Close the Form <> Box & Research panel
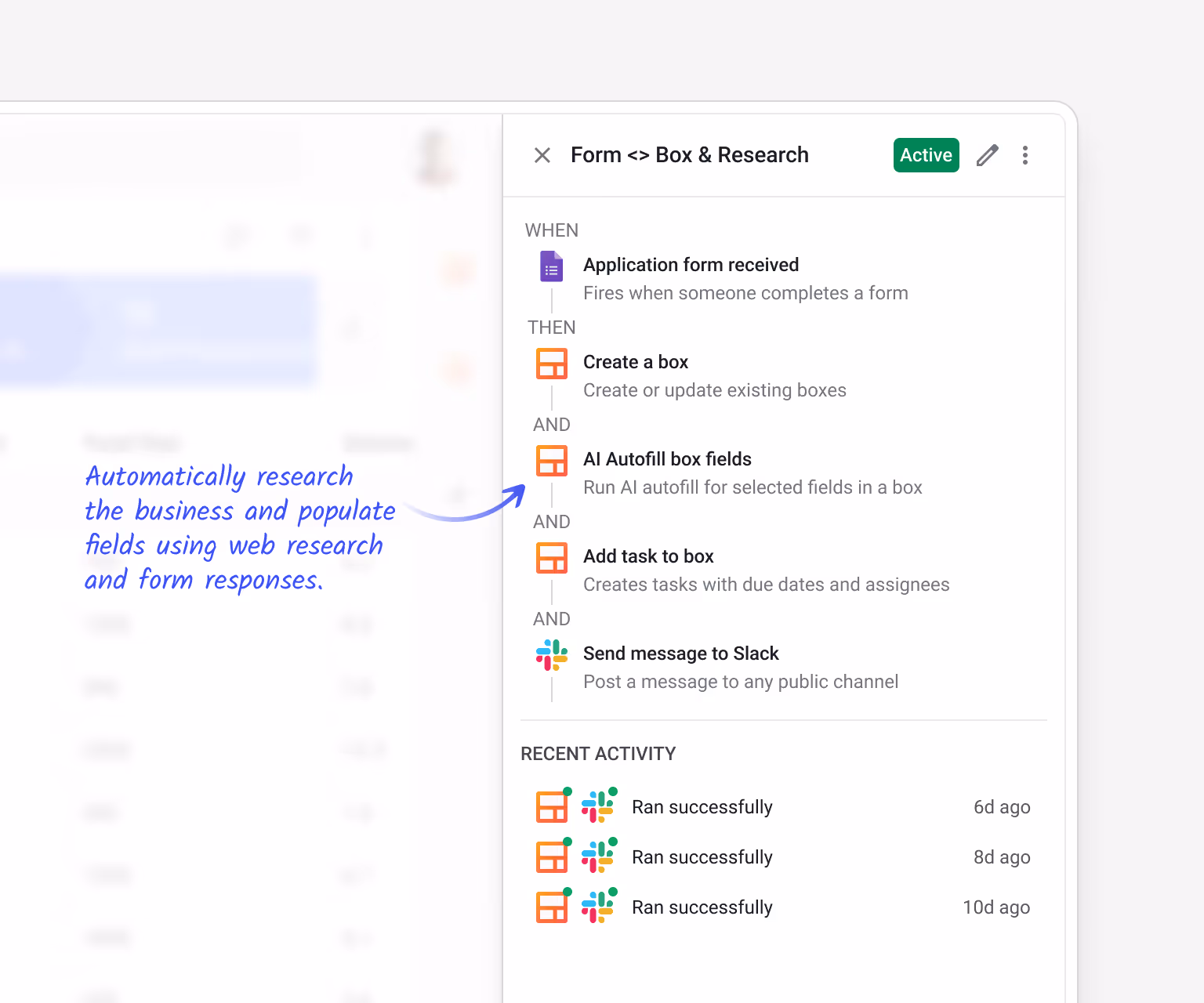The height and width of the screenshot is (1003, 1204). coord(542,155)
